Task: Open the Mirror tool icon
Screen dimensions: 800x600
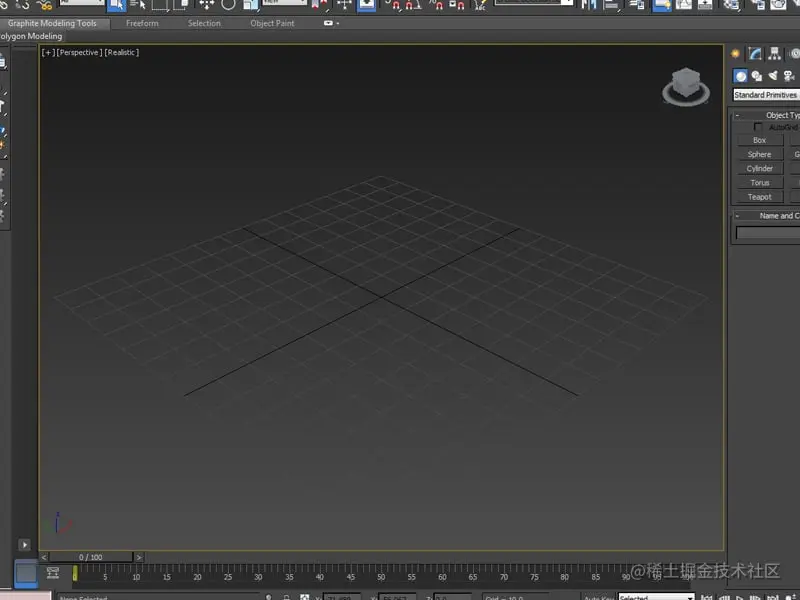Action: (x=588, y=6)
